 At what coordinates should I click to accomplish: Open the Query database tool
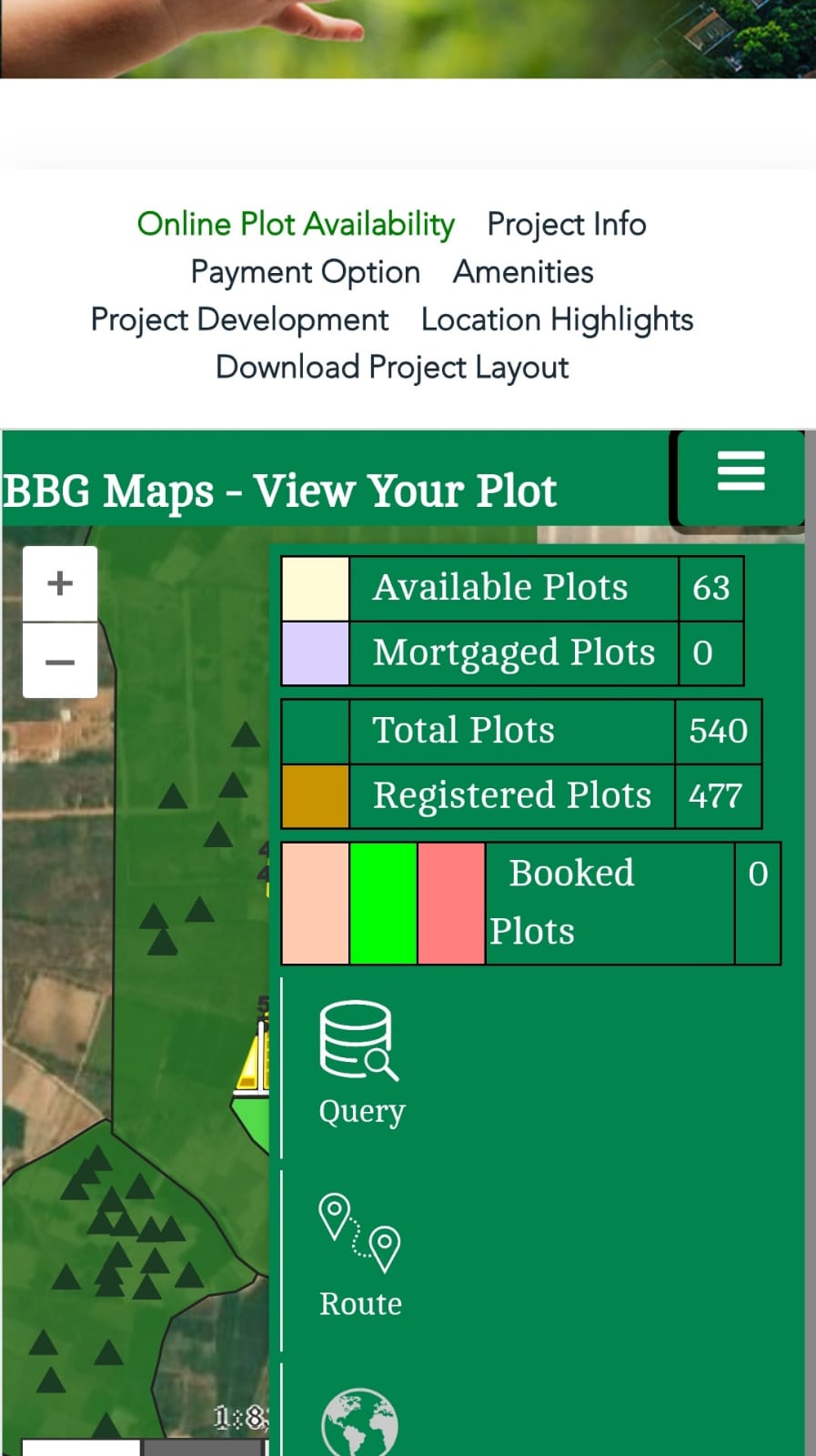pos(361,1064)
